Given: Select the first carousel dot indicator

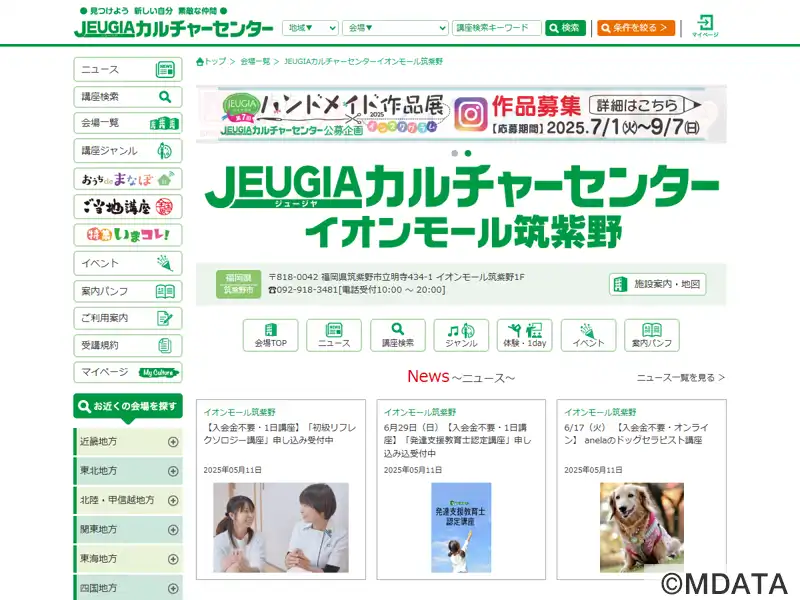Looking at the screenshot, I should point(455,153).
